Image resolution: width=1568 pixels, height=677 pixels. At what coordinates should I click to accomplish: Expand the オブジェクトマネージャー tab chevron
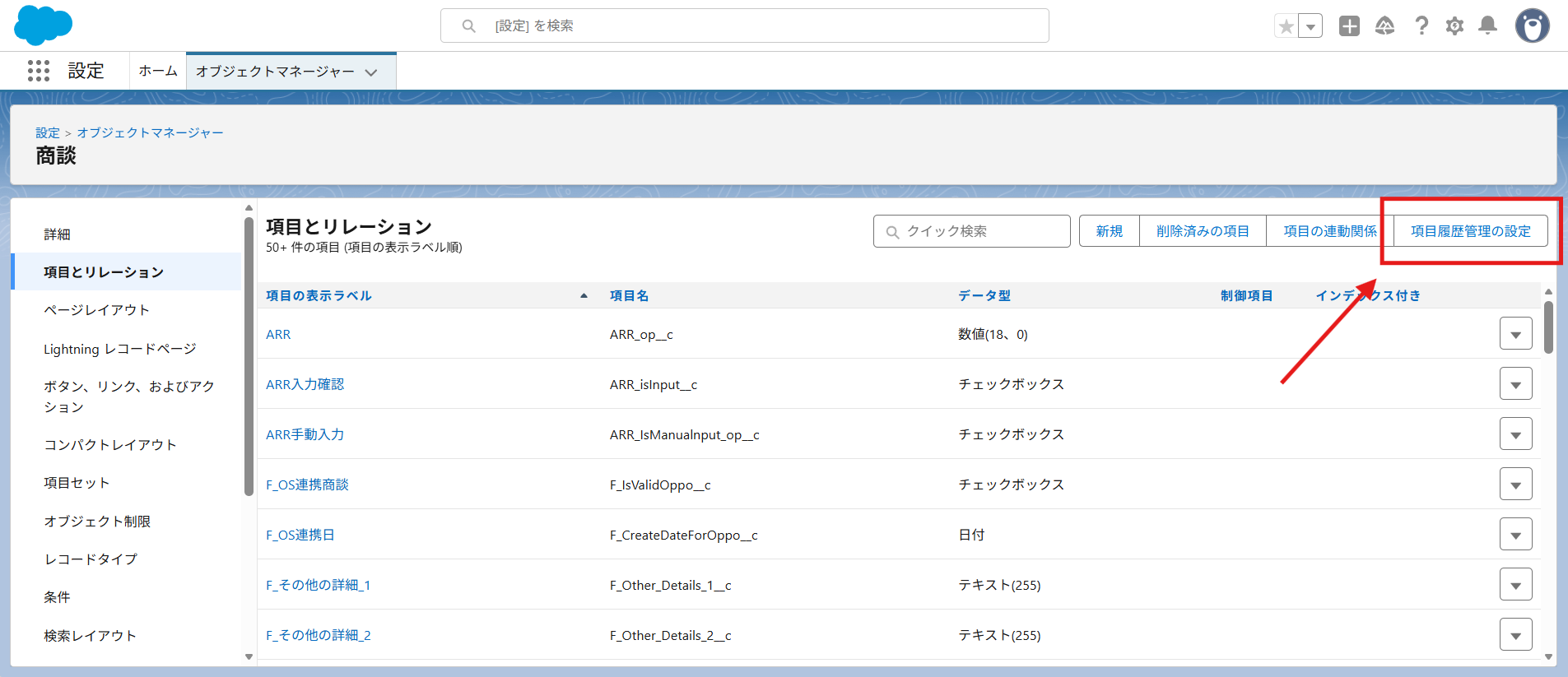[371, 72]
